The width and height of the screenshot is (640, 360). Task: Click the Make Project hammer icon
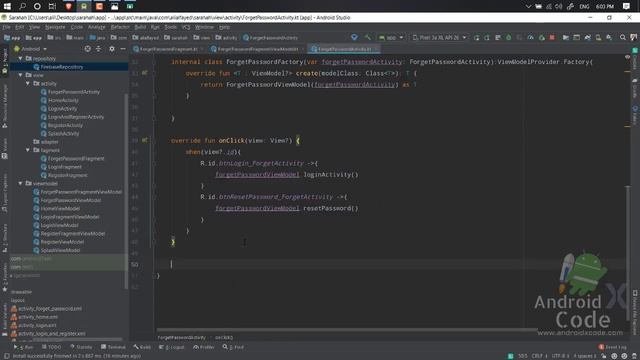click(x=368, y=38)
